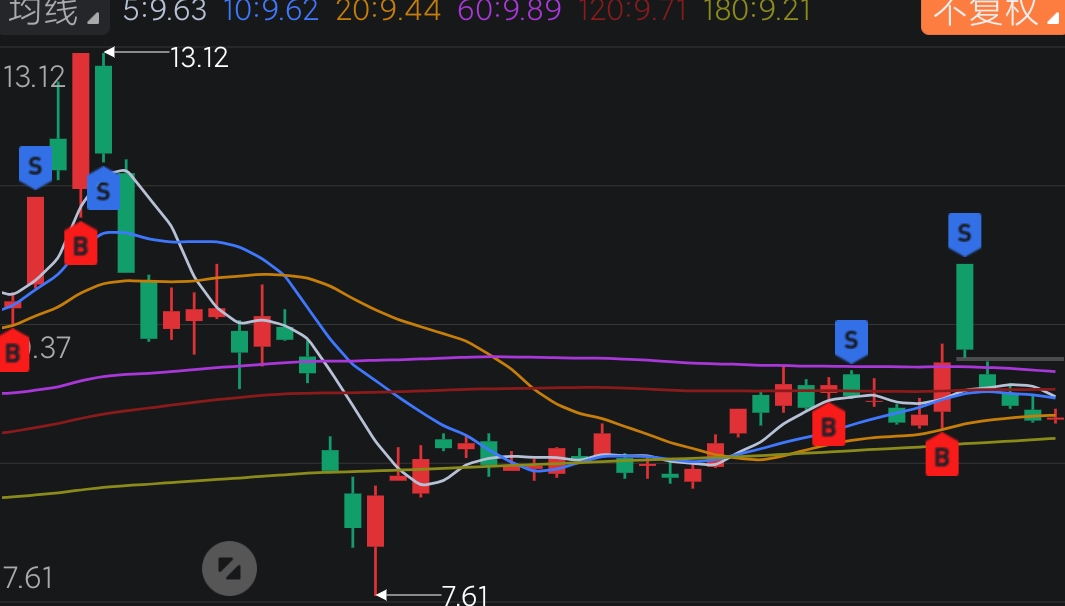Select the dark red 120:9.71 value
Image resolution: width=1065 pixels, height=606 pixels.
[x=633, y=11]
